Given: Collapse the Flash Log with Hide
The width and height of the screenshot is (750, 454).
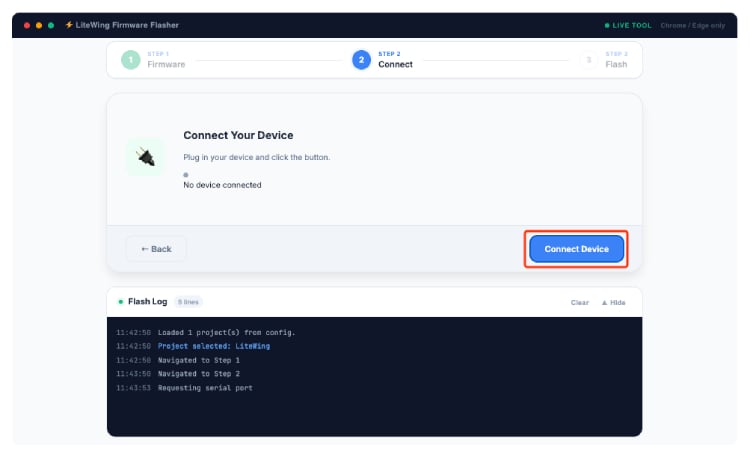Looking at the screenshot, I should [613, 302].
